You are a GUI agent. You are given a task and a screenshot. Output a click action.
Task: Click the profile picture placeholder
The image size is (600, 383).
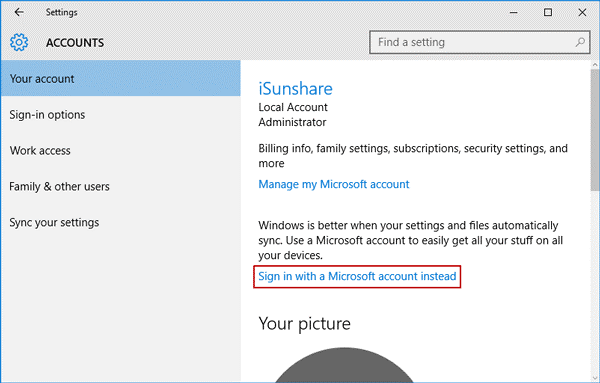tap(344, 365)
